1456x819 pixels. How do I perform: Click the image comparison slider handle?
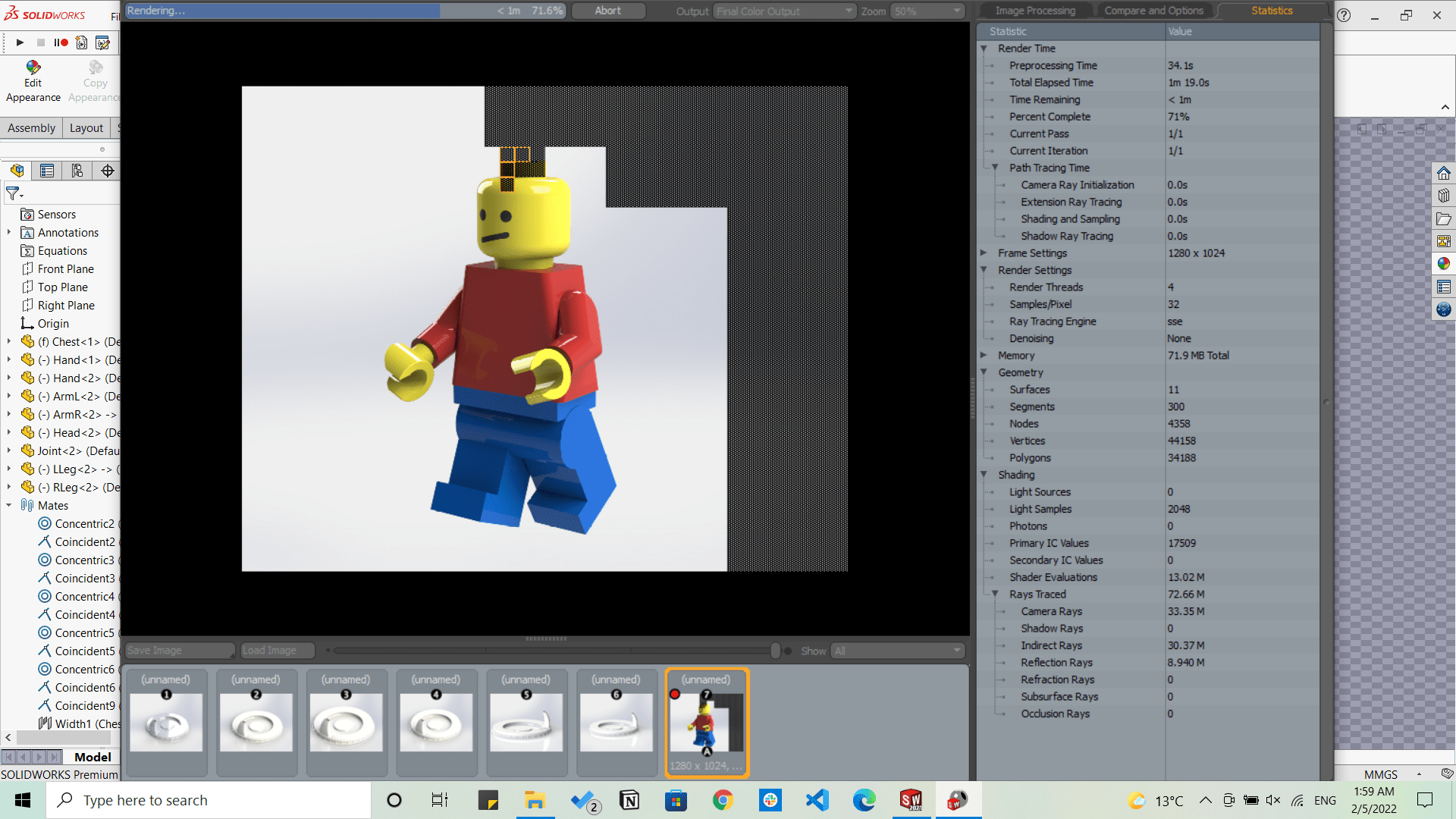pyautogui.click(x=775, y=651)
